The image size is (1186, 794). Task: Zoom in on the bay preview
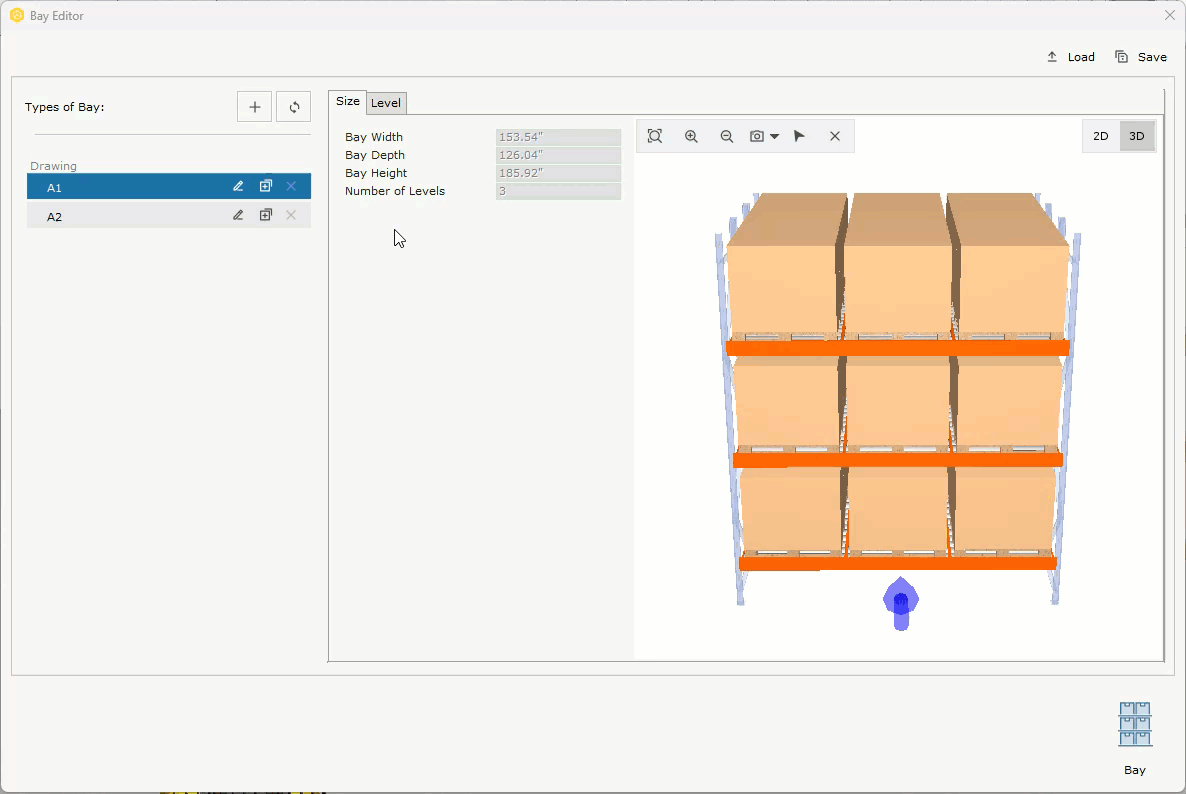pyautogui.click(x=691, y=136)
